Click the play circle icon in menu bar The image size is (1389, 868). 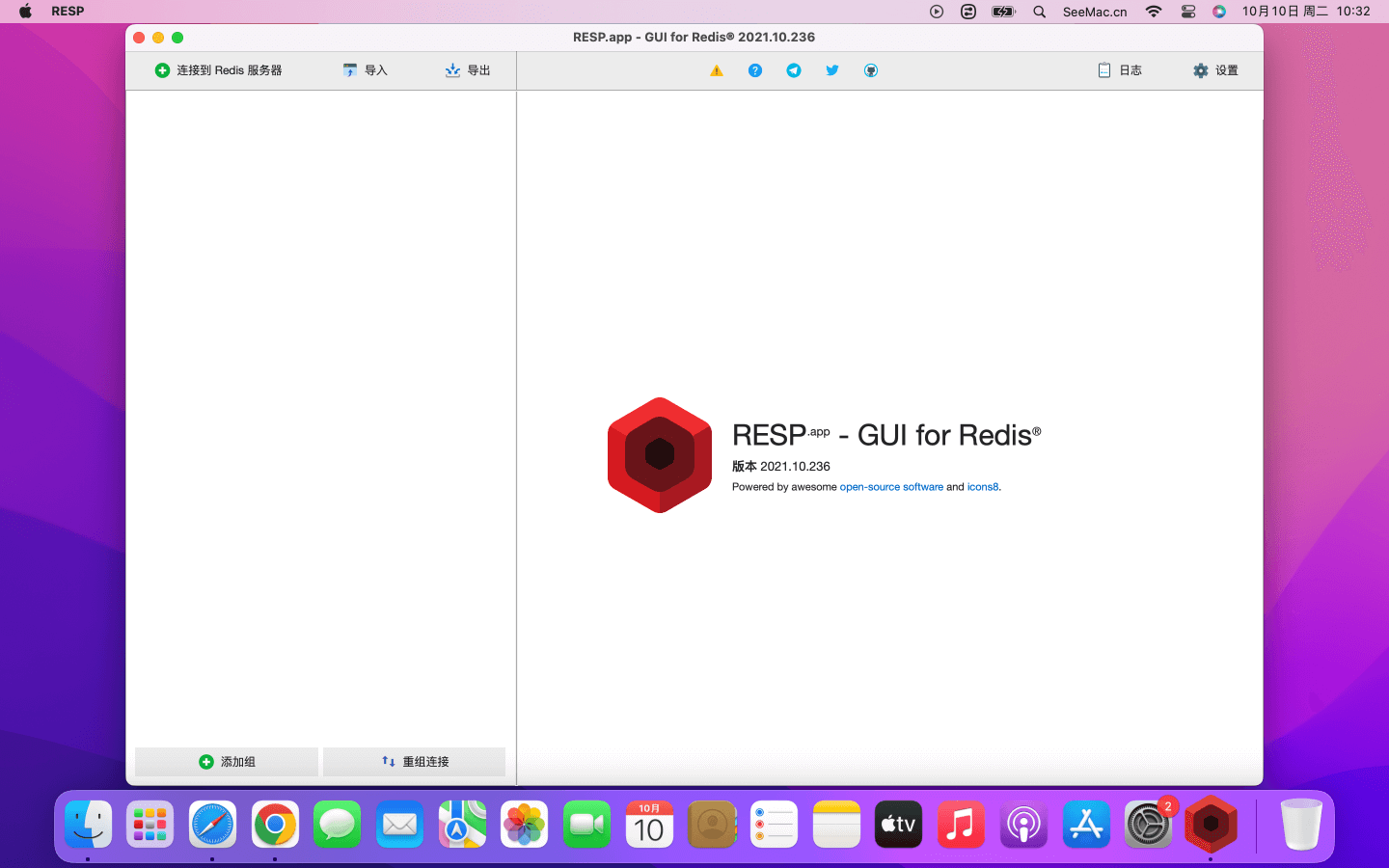click(x=937, y=12)
